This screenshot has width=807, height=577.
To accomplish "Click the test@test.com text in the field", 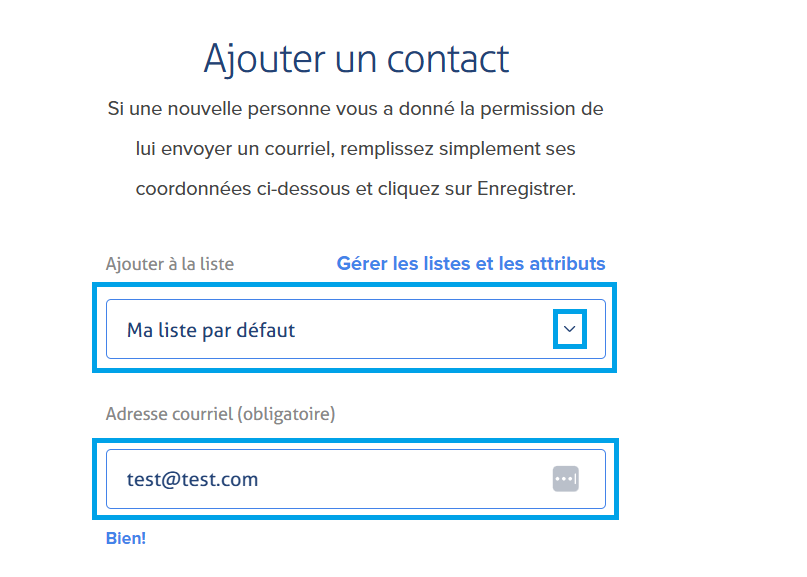I will click(192, 479).
